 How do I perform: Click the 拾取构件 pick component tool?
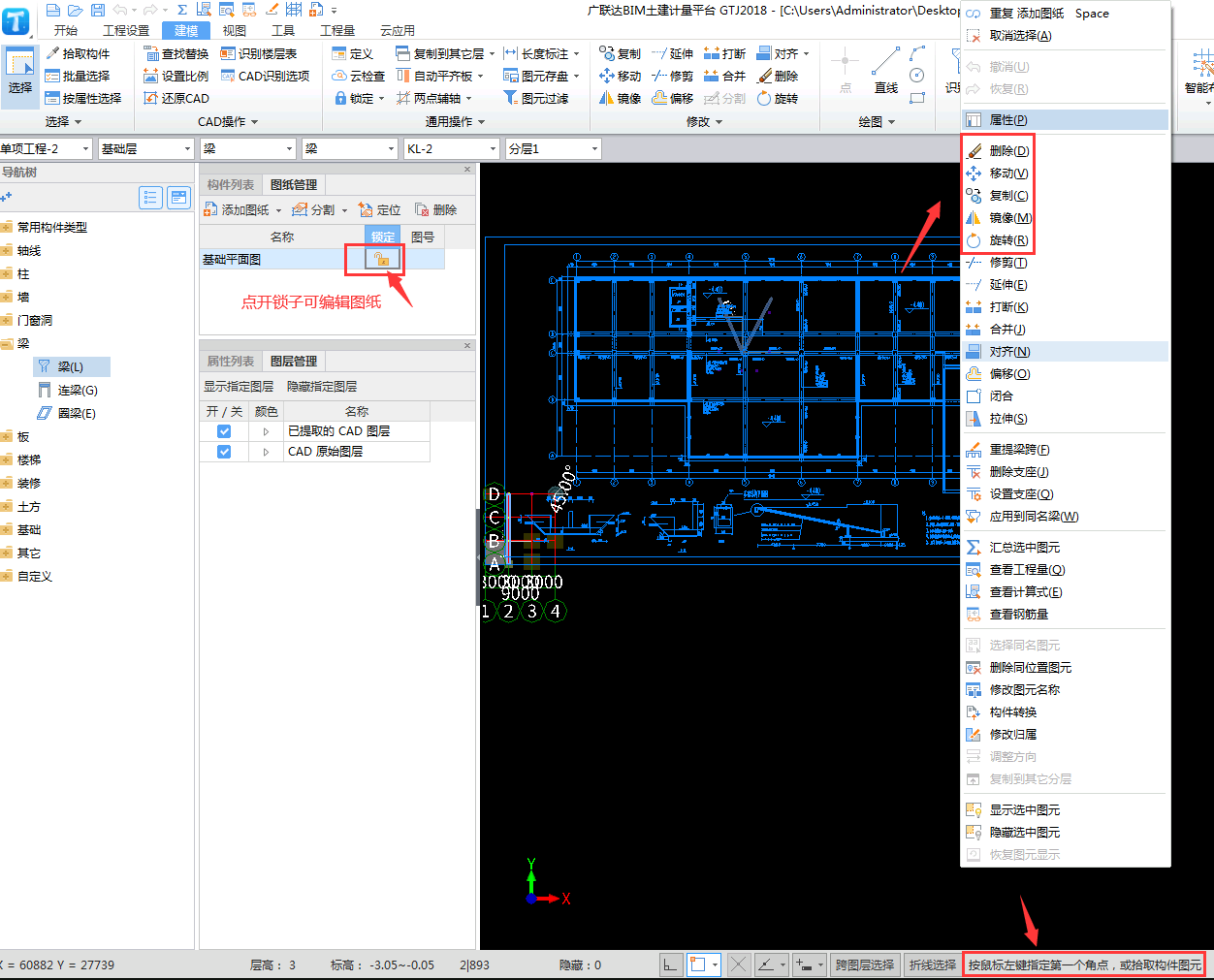(79, 53)
